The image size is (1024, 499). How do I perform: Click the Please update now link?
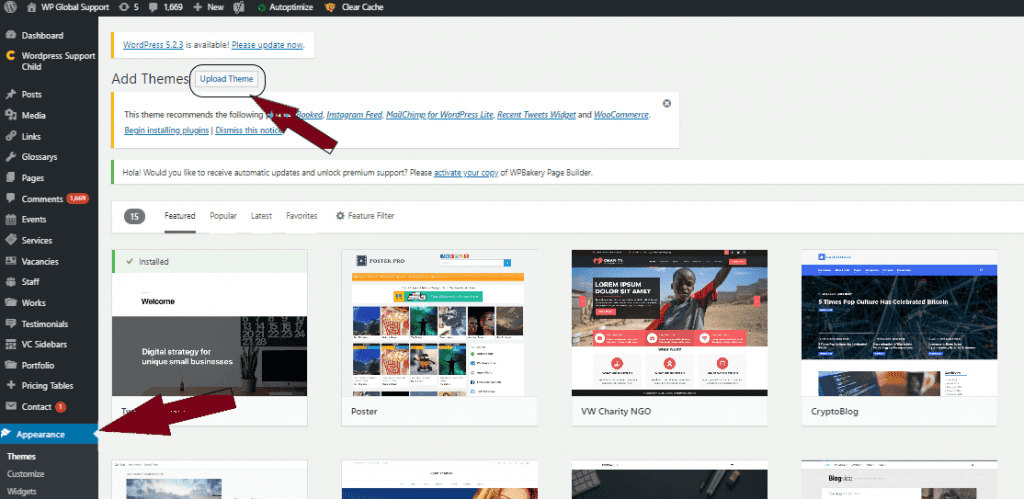coord(267,45)
